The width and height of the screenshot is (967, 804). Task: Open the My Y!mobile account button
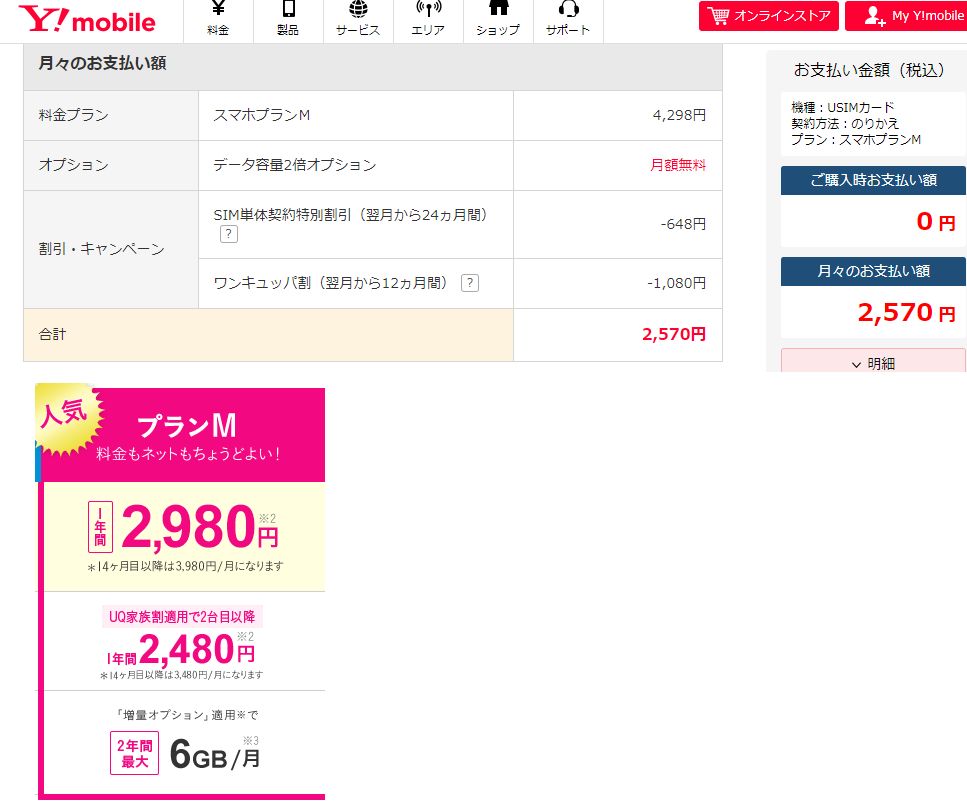click(x=904, y=16)
